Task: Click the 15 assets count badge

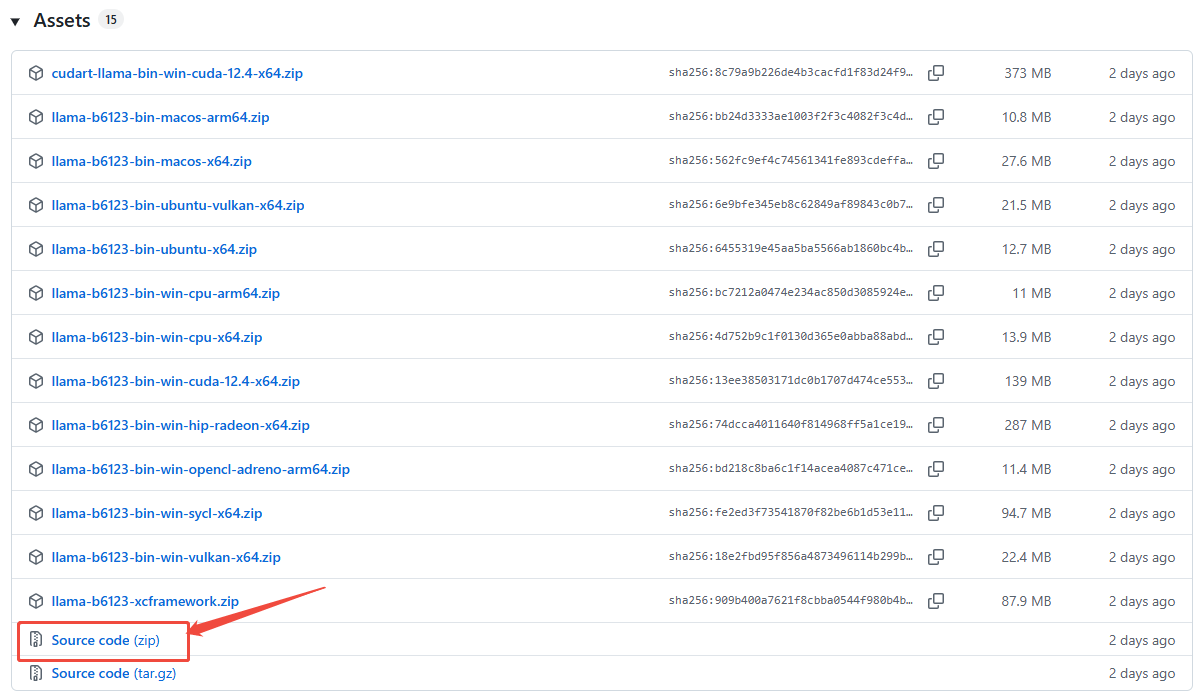Action: (111, 20)
